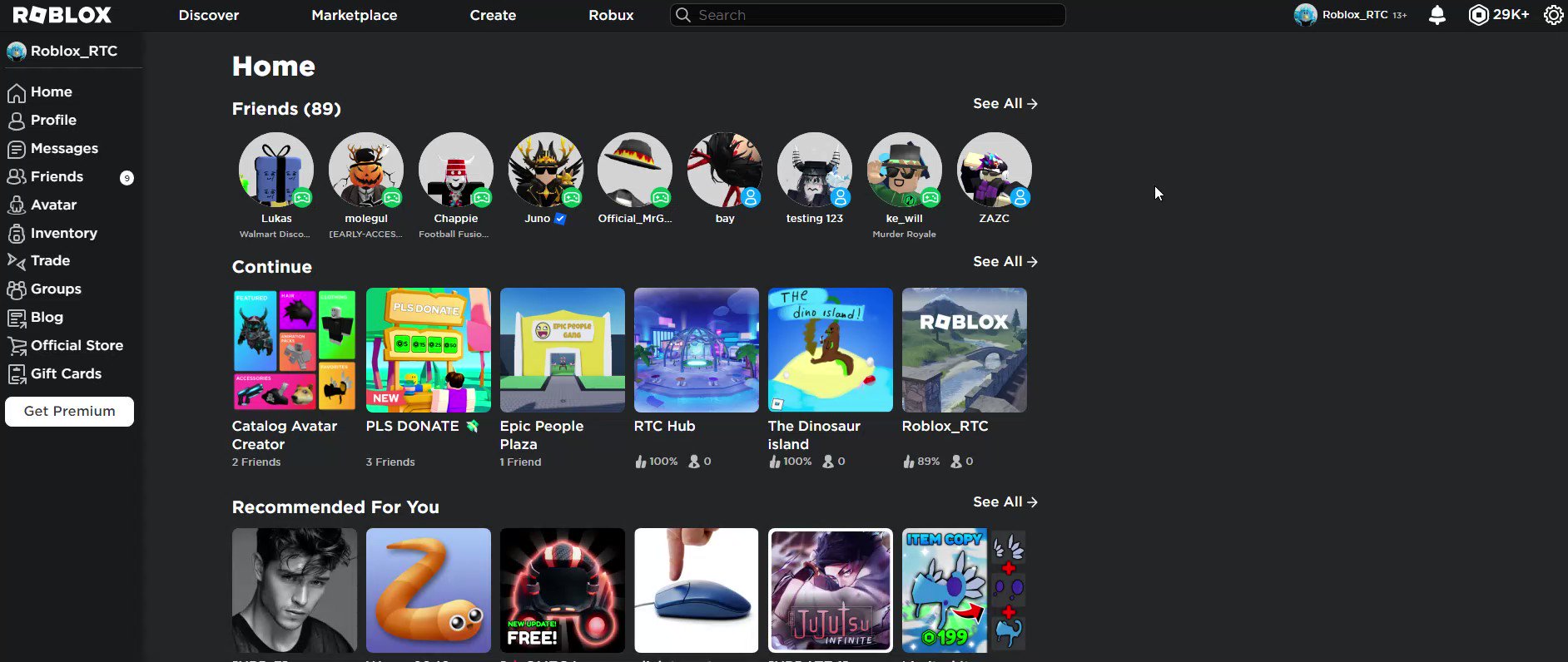Click See All for Recommended For You
Image resolution: width=1568 pixels, height=662 pixels.
[1005, 502]
